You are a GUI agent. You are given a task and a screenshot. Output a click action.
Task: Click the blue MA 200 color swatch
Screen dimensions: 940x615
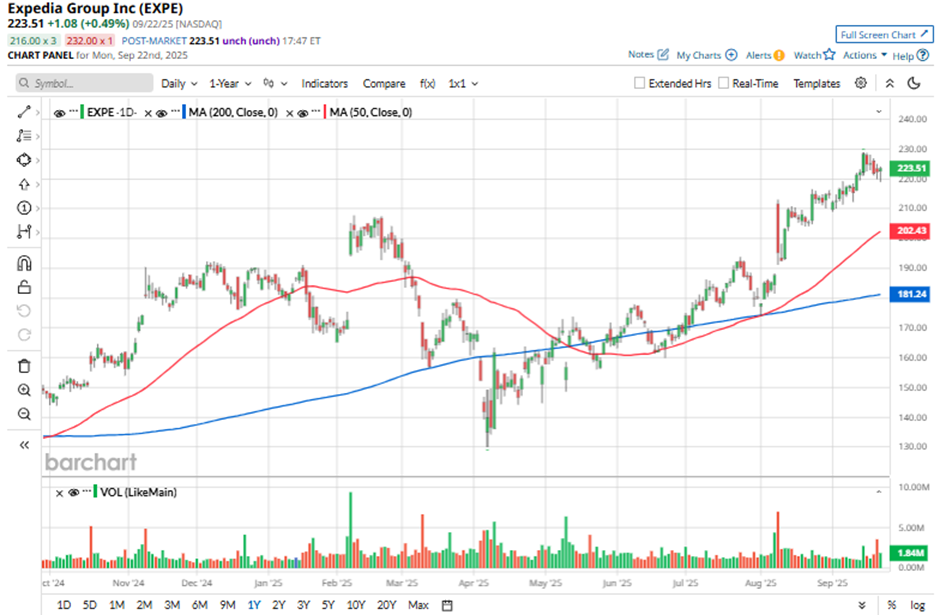pyautogui.click(x=184, y=112)
